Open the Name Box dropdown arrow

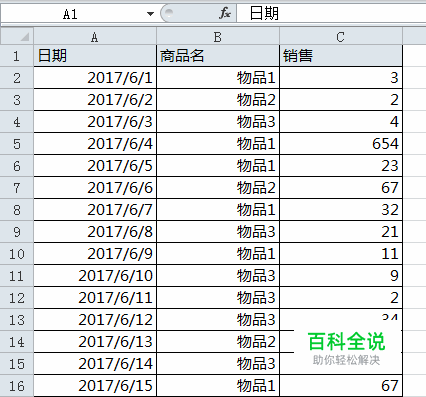click(x=150, y=14)
